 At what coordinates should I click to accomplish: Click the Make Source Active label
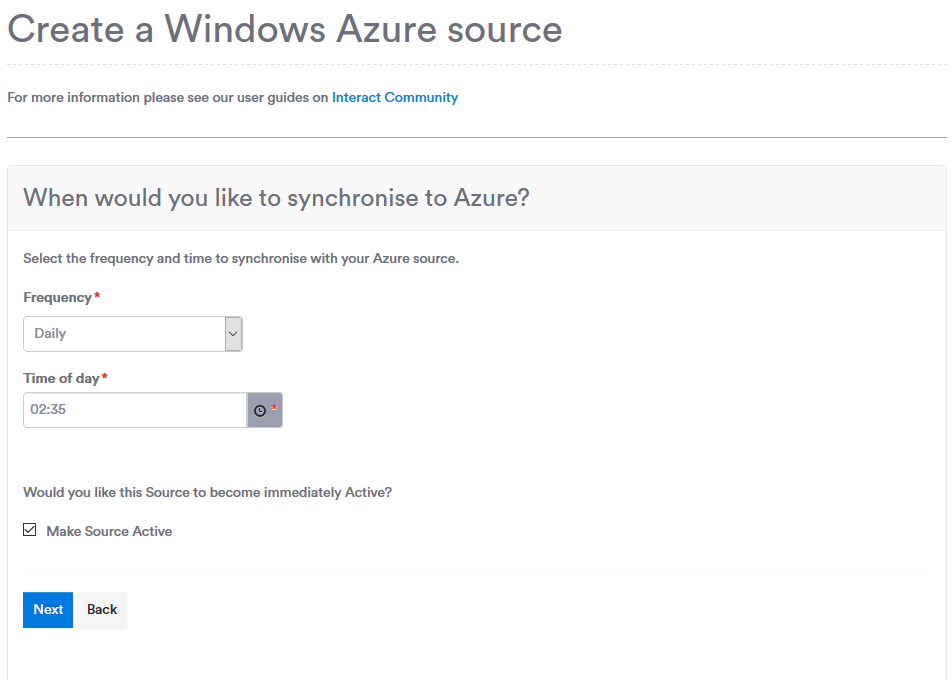pos(109,531)
